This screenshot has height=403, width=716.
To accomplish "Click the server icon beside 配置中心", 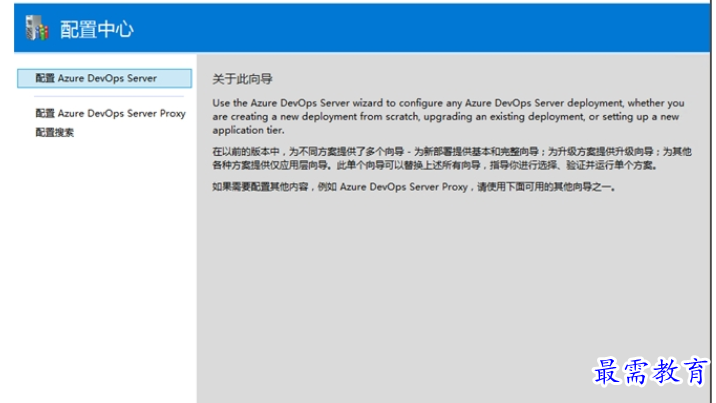I will [37, 28].
